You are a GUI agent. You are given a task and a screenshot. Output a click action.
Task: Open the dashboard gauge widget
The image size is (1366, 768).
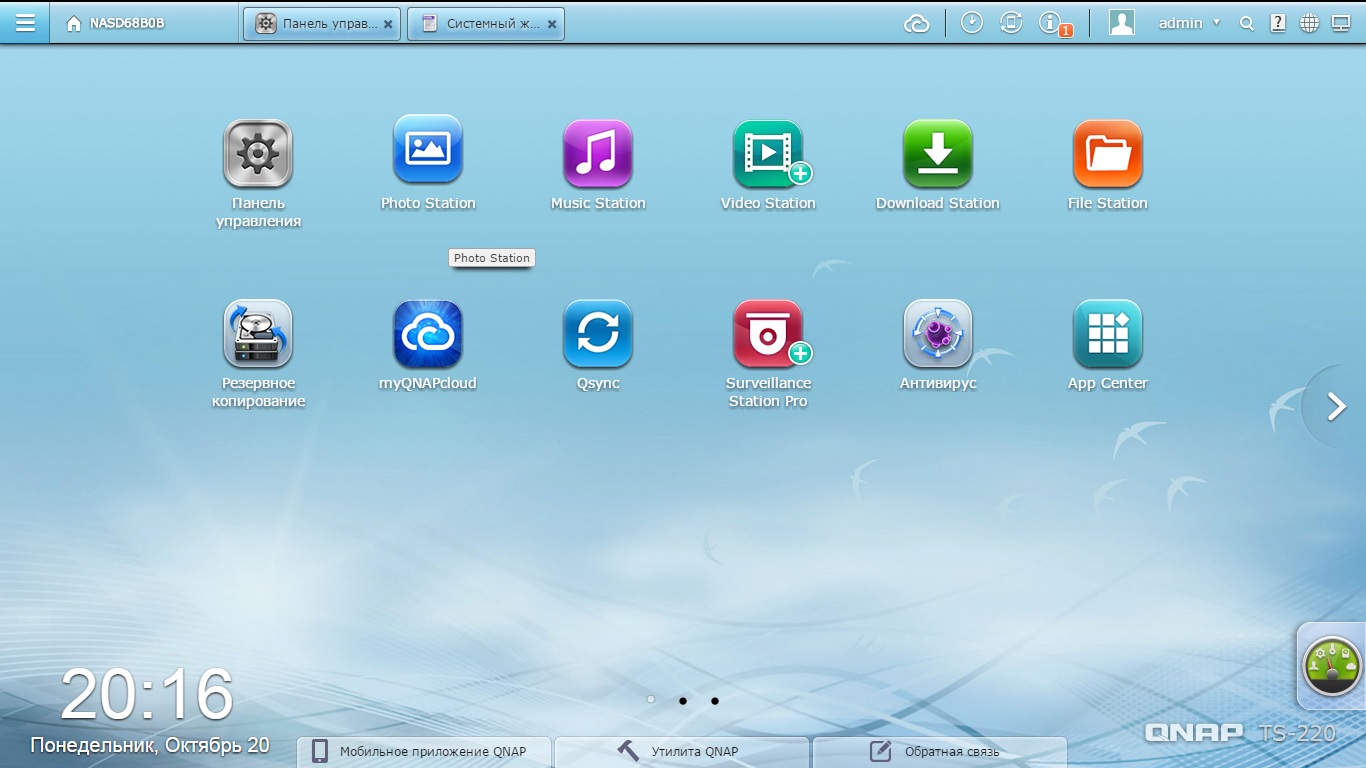coord(1332,665)
